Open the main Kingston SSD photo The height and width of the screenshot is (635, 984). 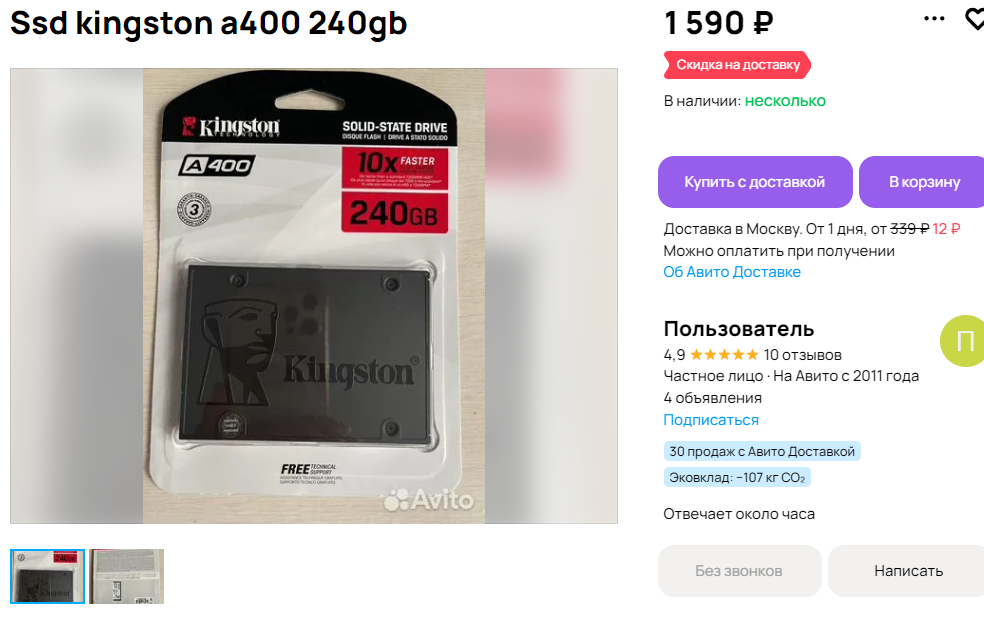[314, 296]
